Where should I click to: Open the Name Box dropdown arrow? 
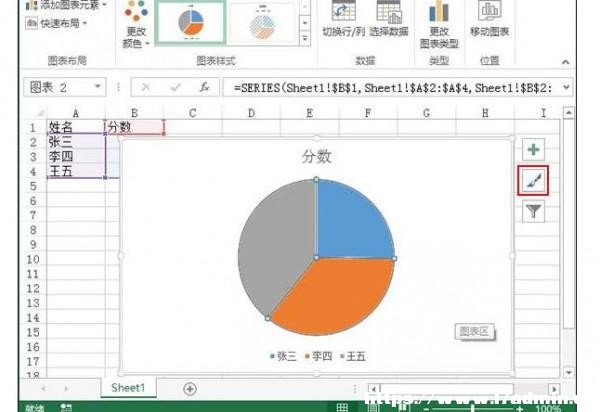click(x=98, y=87)
